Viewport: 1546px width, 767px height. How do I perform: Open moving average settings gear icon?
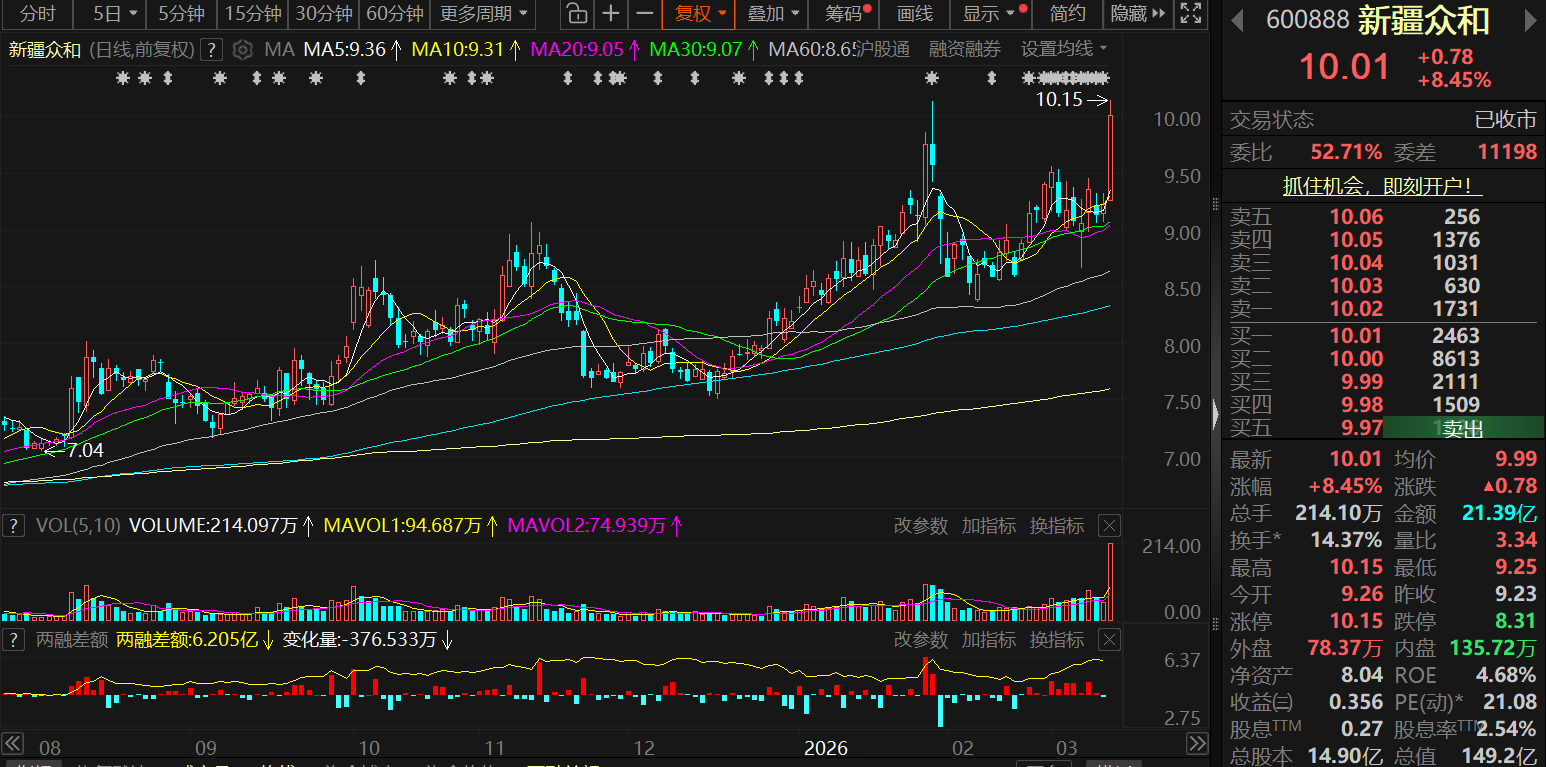[242, 50]
